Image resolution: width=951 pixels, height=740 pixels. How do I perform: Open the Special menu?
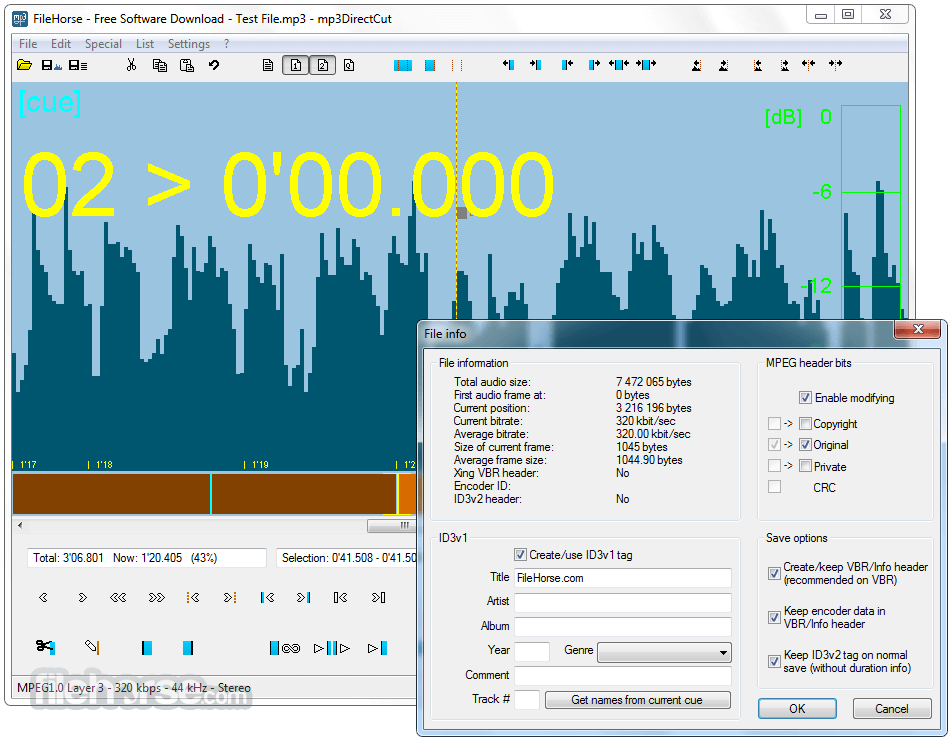[103, 44]
